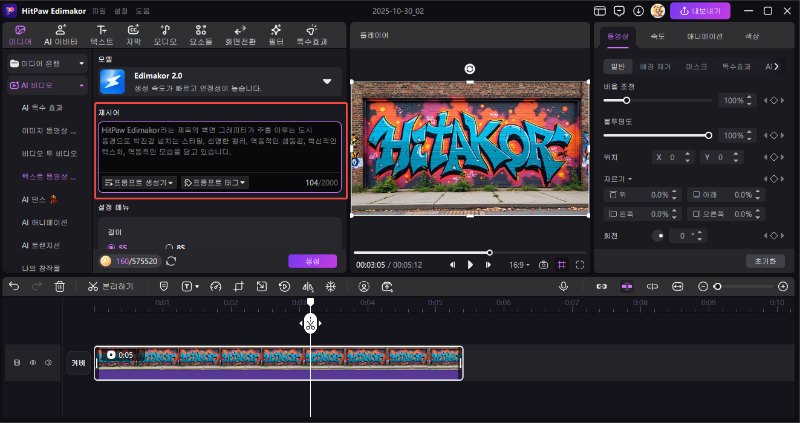Open the Special Effects module icon
The height and width of the screenshot is (423, 800).
click(x=312, y=30)
